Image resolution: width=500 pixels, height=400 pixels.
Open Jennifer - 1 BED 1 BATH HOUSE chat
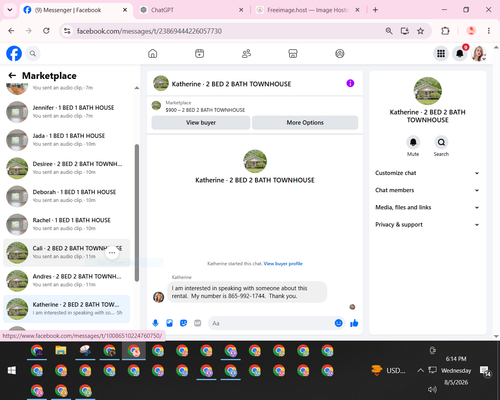[67, 112]
